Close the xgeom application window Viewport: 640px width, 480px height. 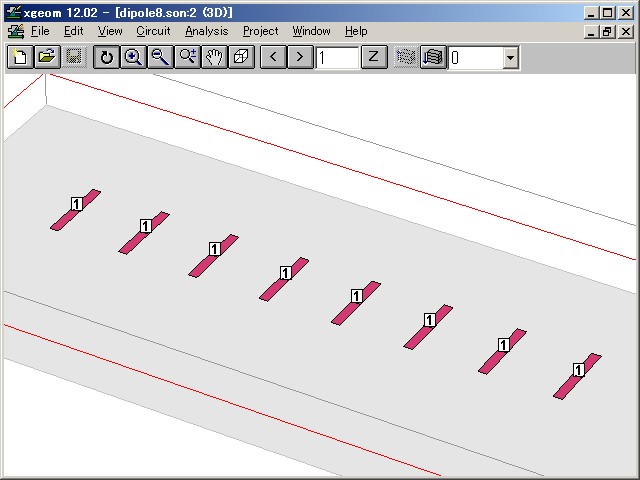click(626, 13)
